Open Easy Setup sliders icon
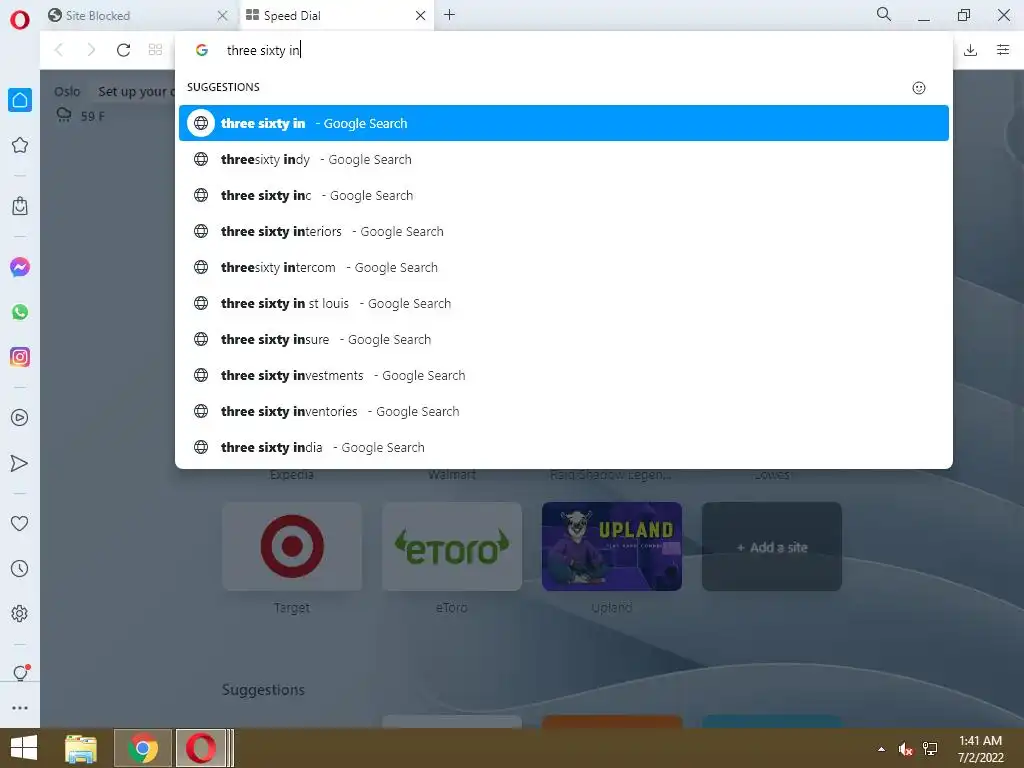The width and height of the screenshot is (1024, 768). coord(1003,50)
